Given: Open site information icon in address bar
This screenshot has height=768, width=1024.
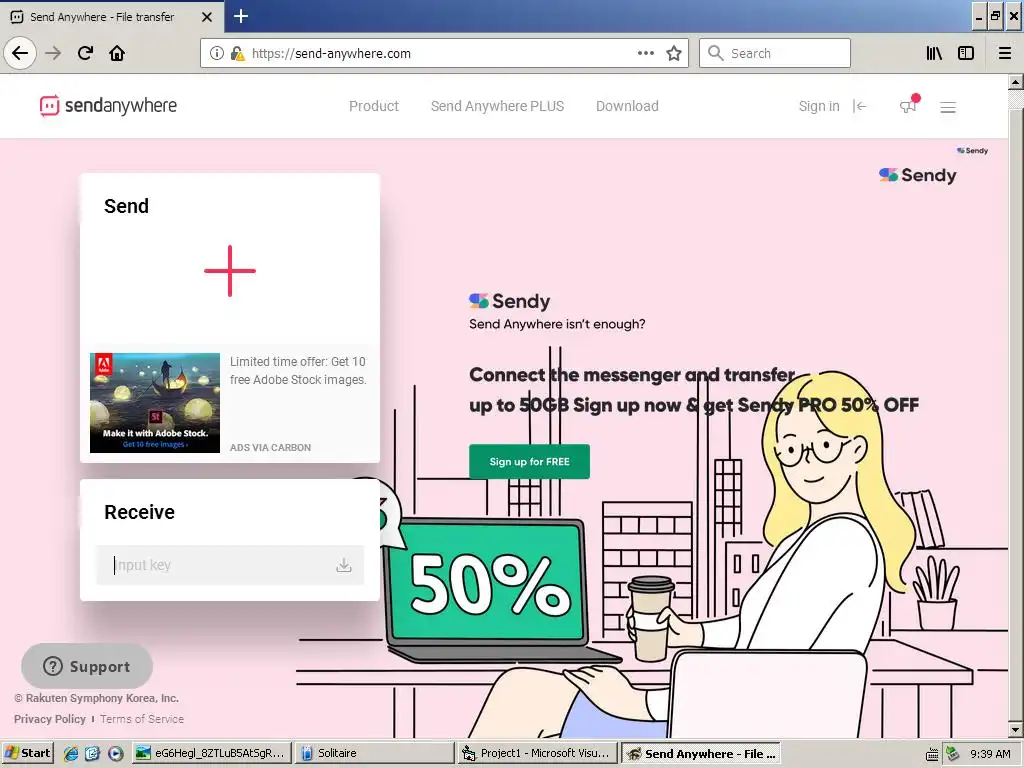Looking at the screenshot, I should pyautogui.click(x=217, y=53).
